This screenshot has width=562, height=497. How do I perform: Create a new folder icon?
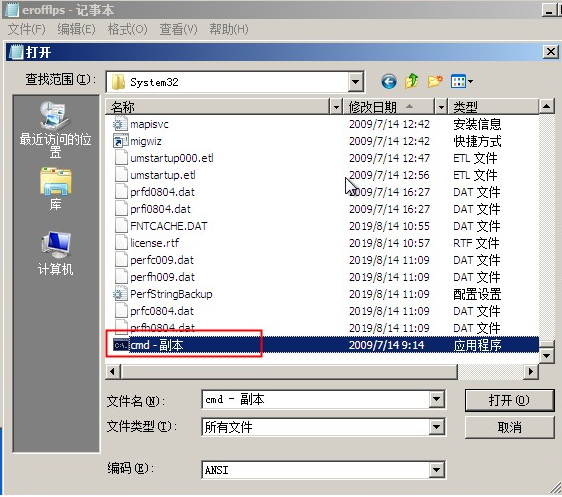click(435, 81)
